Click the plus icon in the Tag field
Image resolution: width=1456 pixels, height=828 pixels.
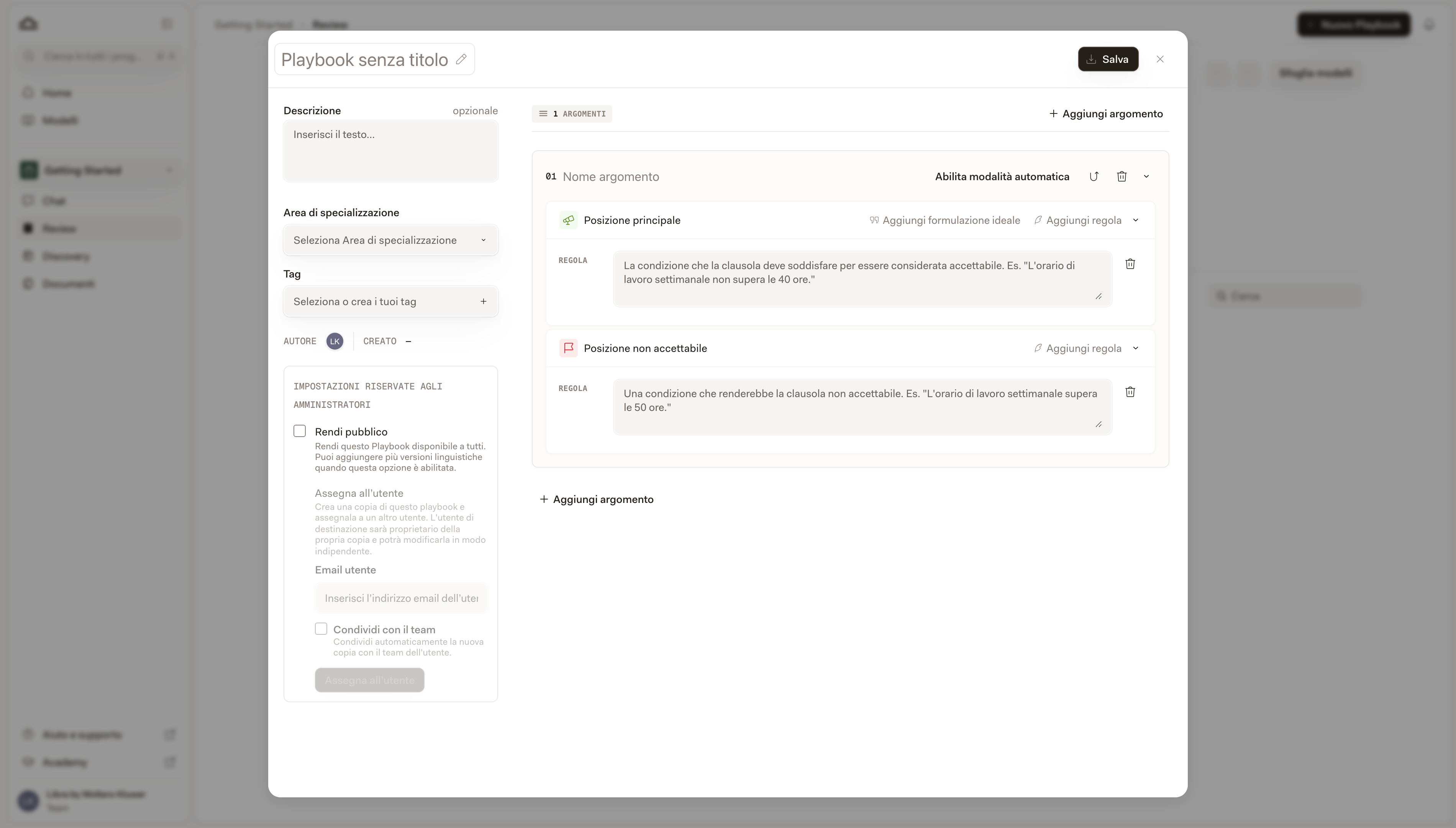pyautogui.click(x=483, y=301)
